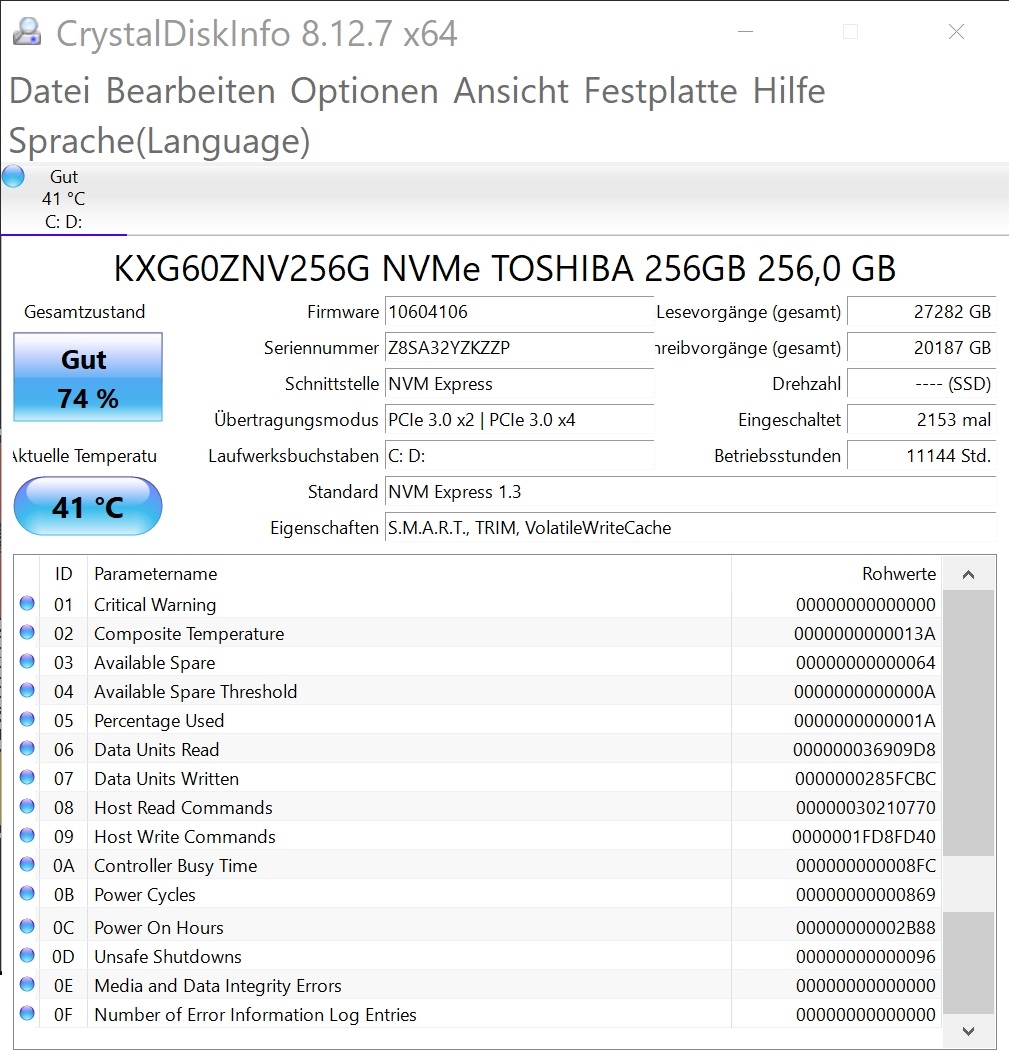Select the Data Units Written parameter name

tap(166, 779)
